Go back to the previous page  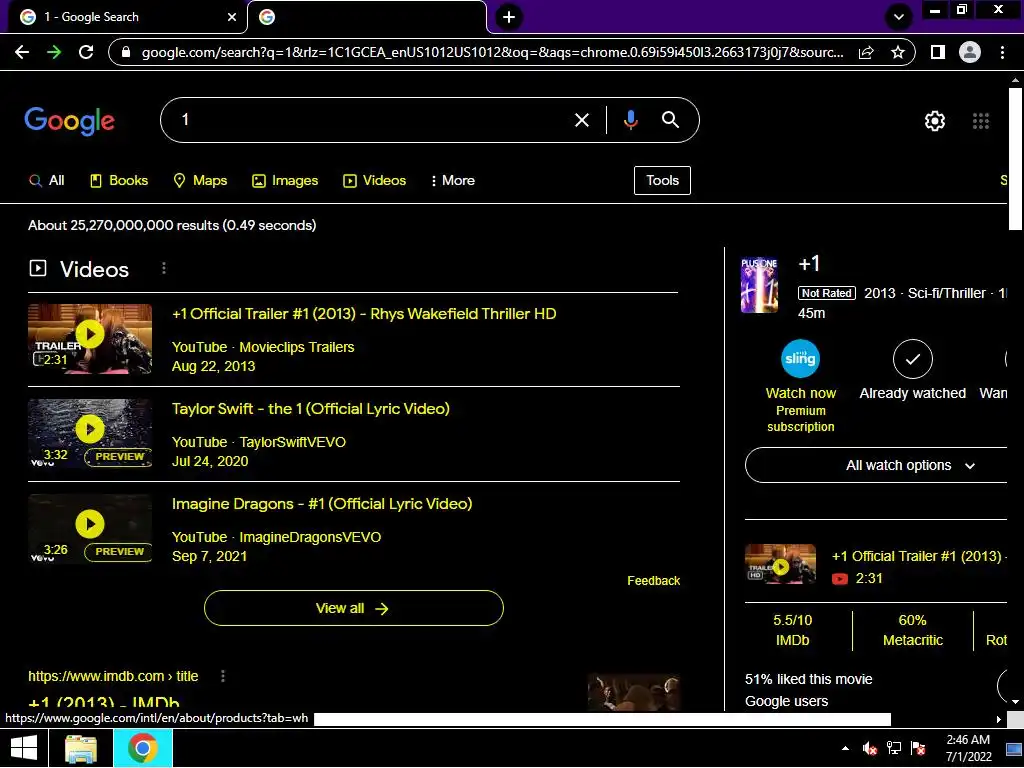pos(22,52)
